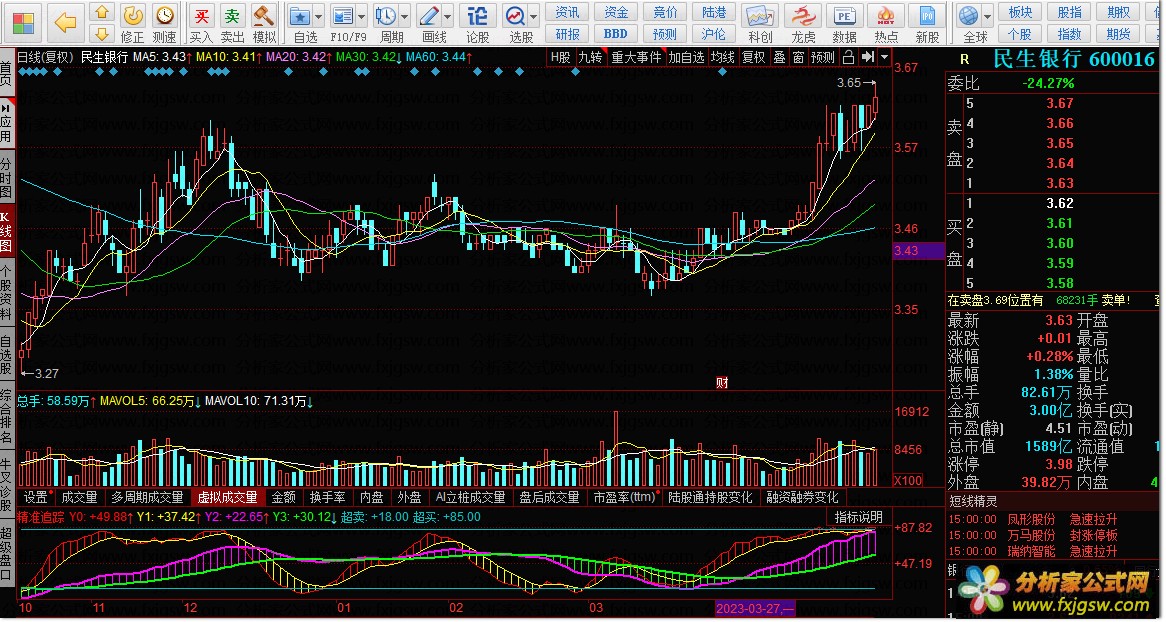Select the 金额 indicator tab
The height and width of the screenshot is (622, 1166).
pyautogui.click(x=283, y=497)
